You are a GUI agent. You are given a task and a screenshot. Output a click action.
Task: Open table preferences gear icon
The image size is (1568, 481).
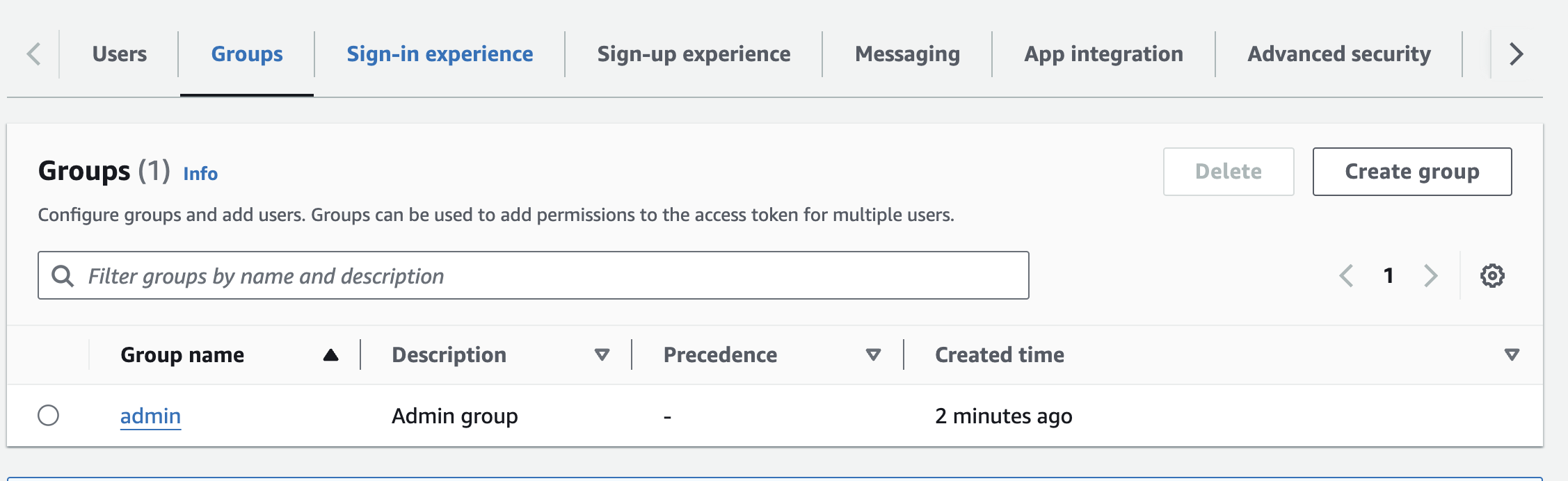pos(1491,276)
